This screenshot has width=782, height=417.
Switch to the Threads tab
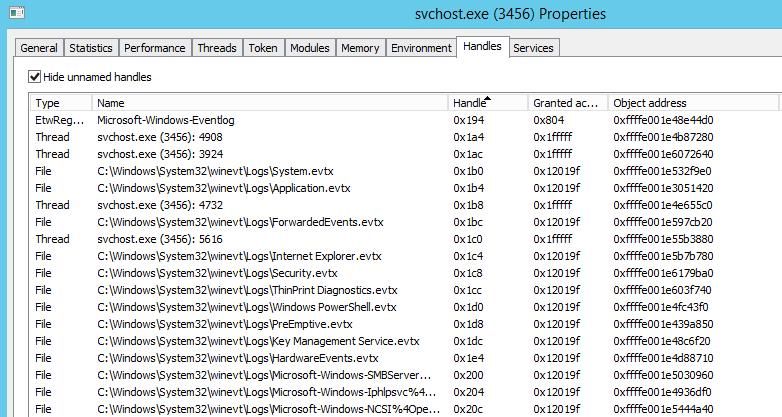pos(217,48)
